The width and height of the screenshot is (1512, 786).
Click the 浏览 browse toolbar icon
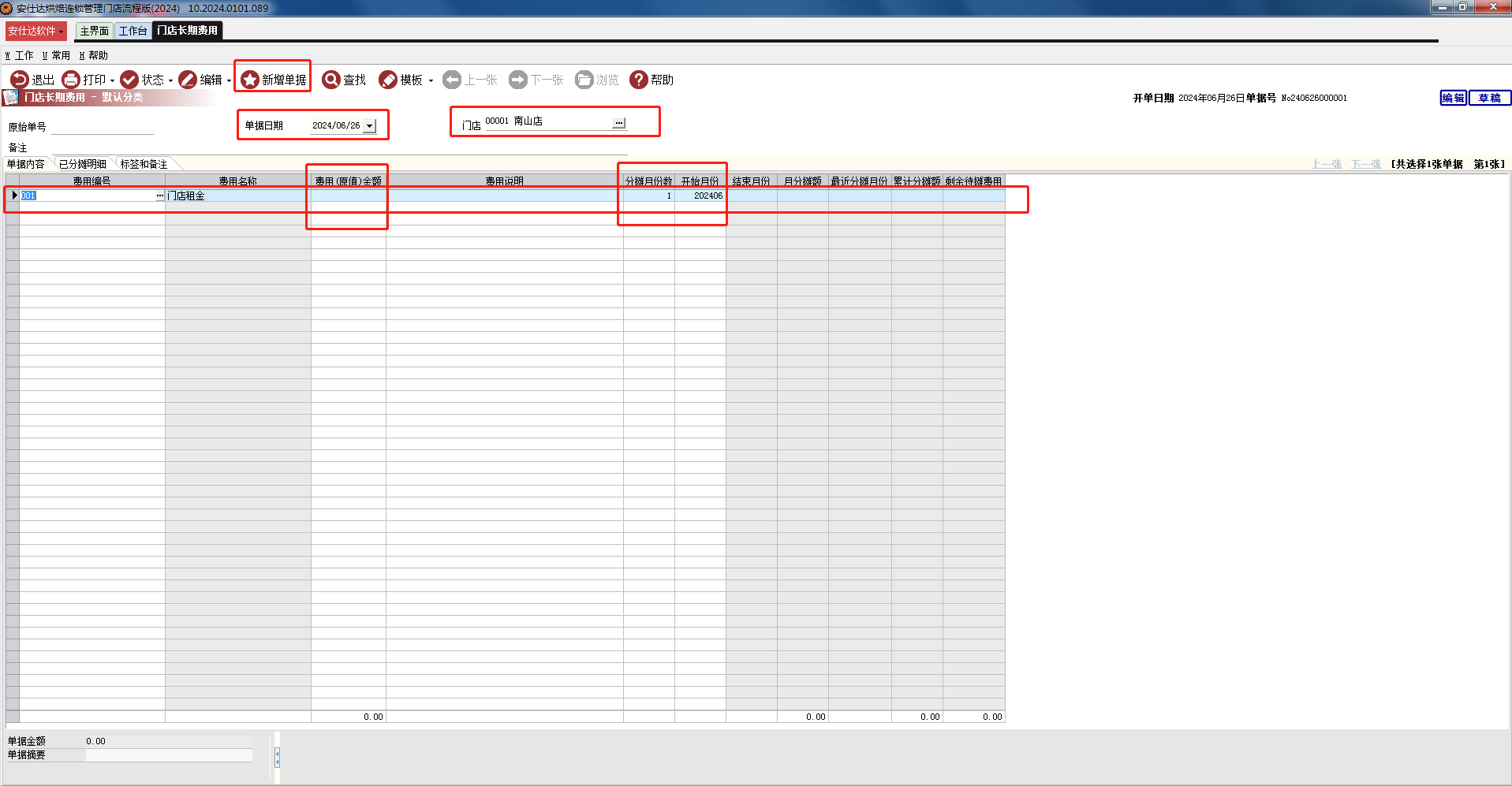click(x=584, y=80)
